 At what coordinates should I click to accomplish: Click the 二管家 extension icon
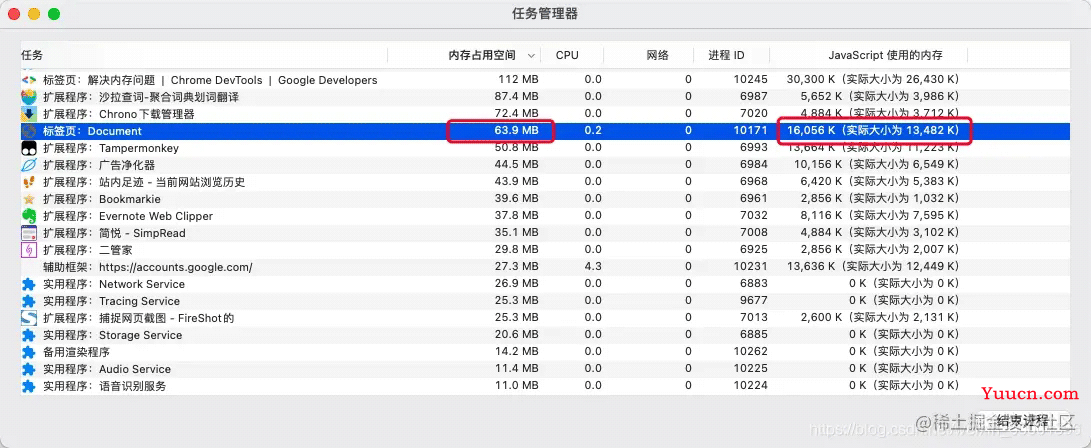click(29, 250)
